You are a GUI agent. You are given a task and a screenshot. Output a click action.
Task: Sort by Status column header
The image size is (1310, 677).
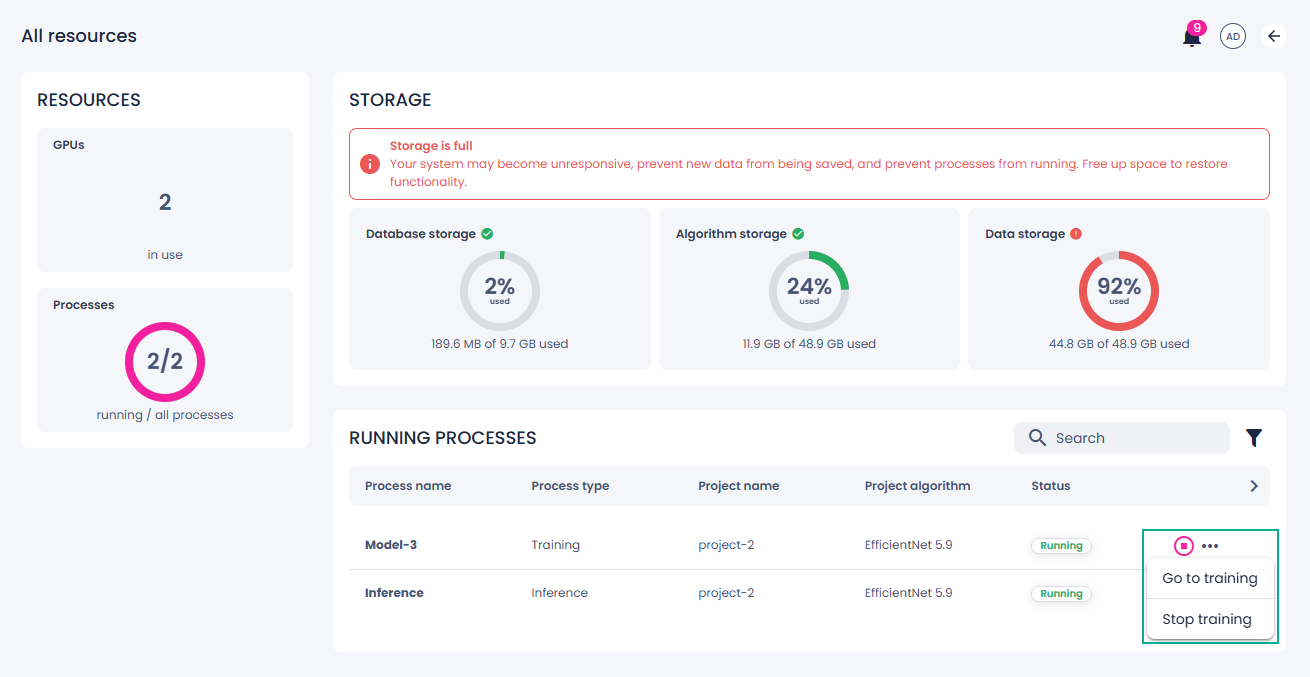tap(1051, 486)
